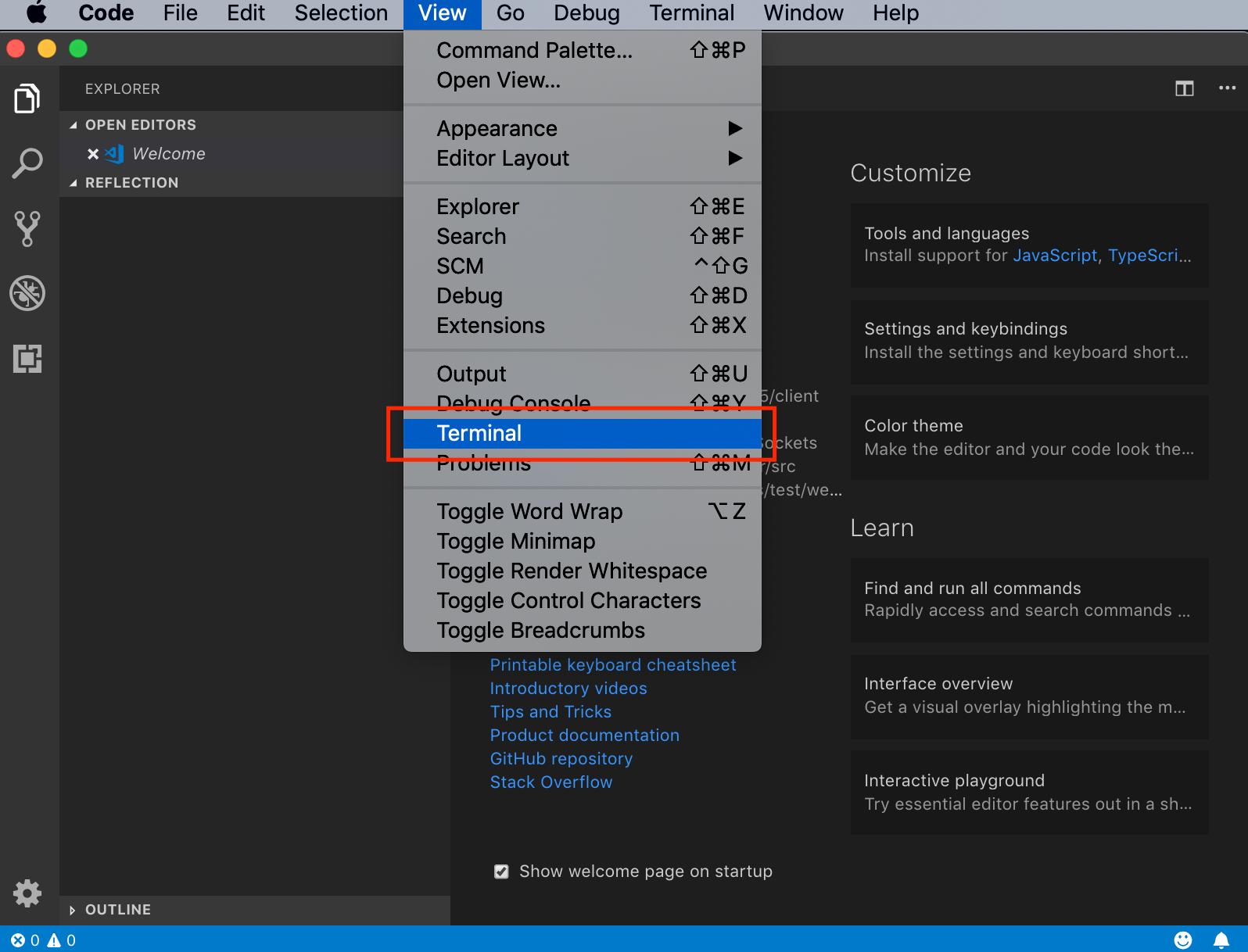Collapse the Open Editors section
Screen dimensions: 1248x952
click(x=74, y=125)
